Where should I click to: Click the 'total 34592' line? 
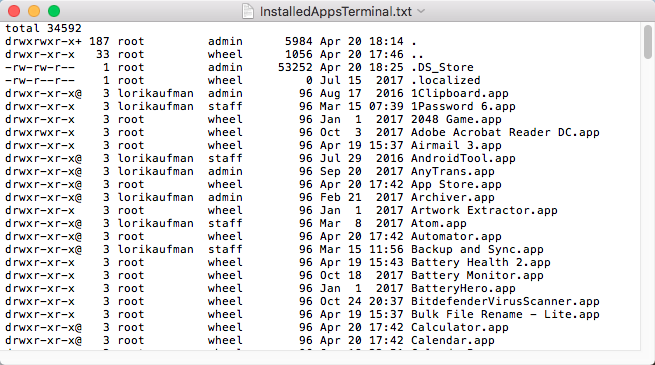pyautogui.click(x=43, y=28)
